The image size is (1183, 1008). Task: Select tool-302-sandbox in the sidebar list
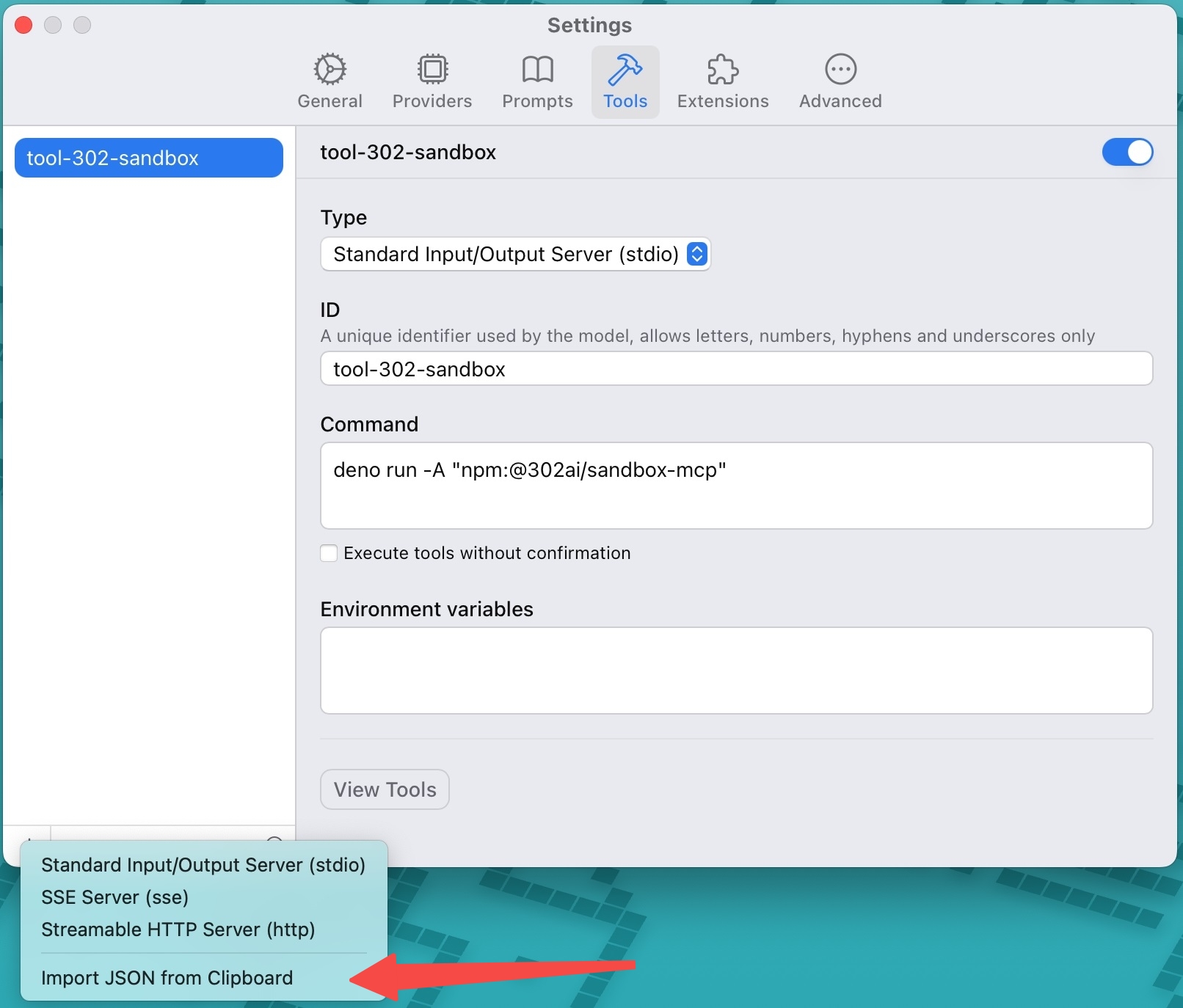[149, 158]
